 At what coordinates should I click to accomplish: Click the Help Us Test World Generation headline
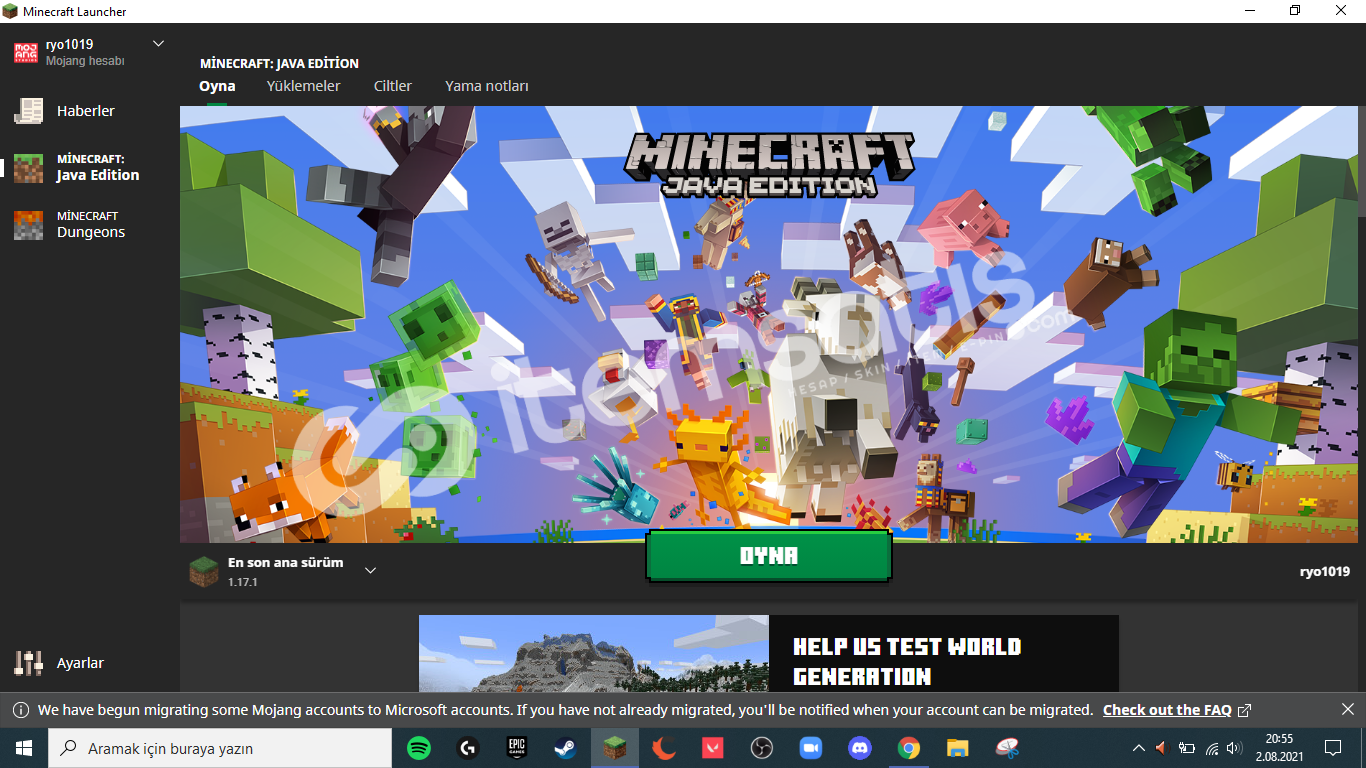point(907,661)
